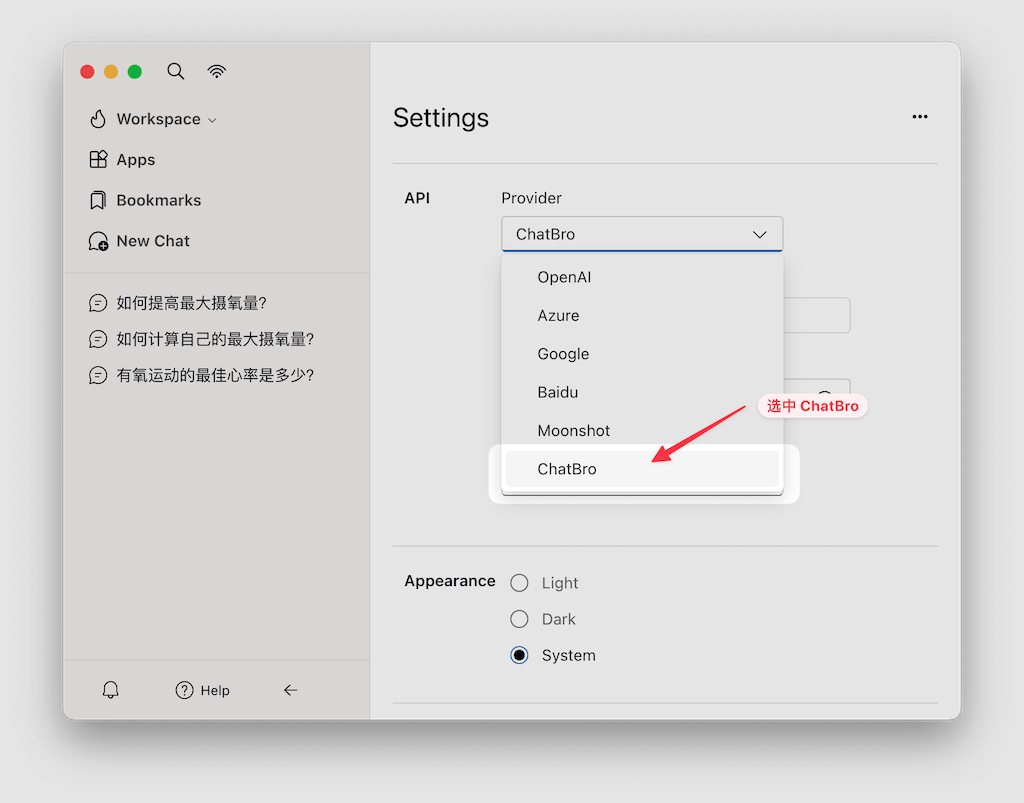Click the New Chat bubble icon
The height and width of the screenshot is (803, 1024).
[98, 241]
